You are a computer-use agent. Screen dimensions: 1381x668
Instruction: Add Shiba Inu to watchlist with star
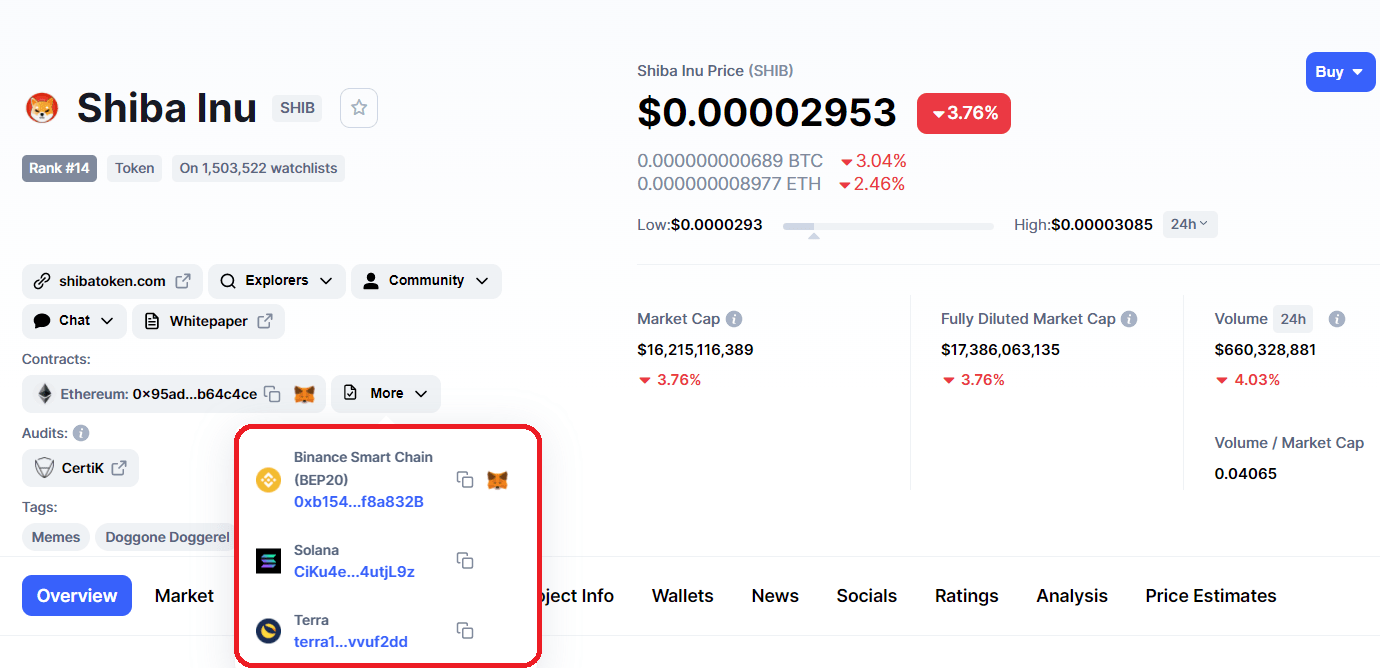click(x=359, y=108)
